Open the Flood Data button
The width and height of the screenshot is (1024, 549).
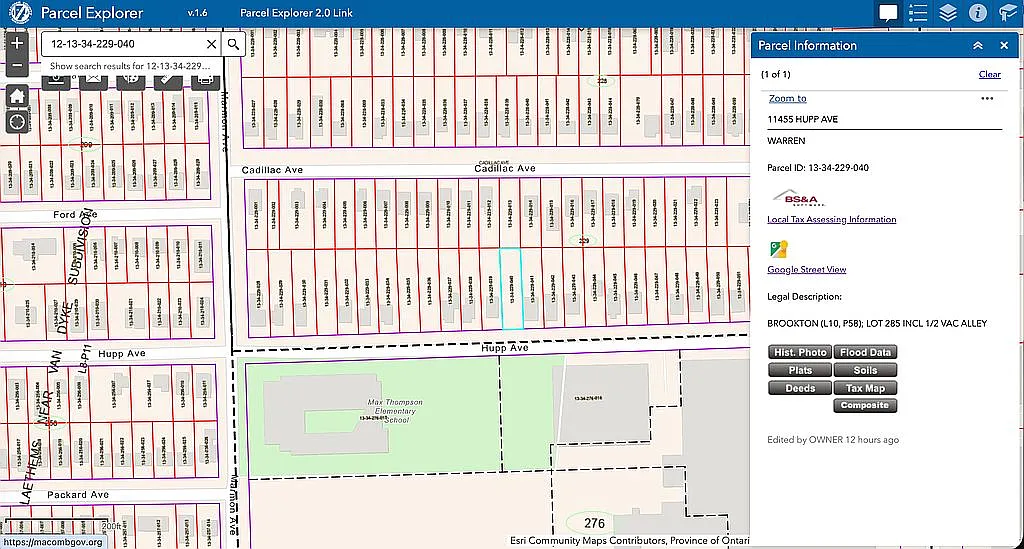click(x=865, y=353)
